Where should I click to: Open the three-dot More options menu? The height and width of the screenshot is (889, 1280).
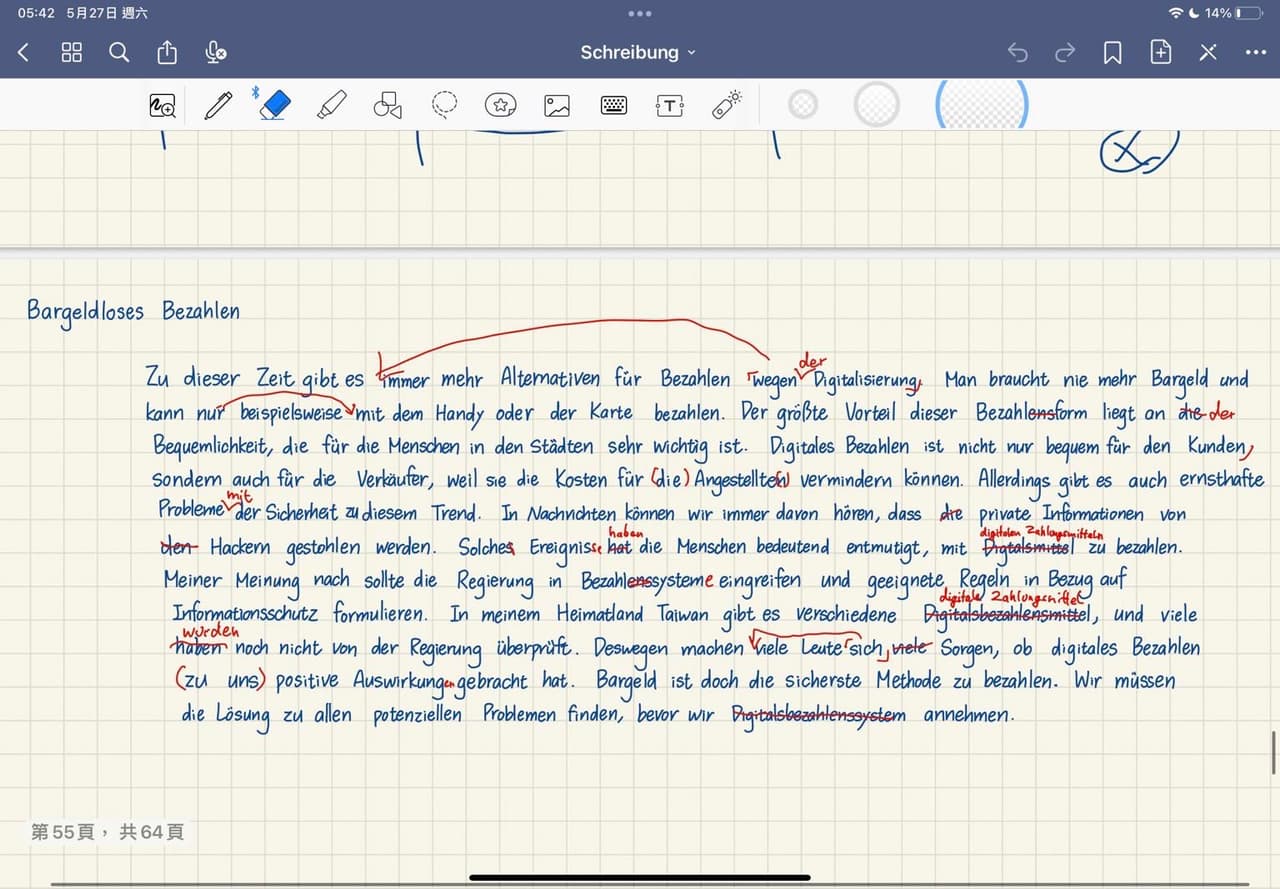tap(1255, 53)
